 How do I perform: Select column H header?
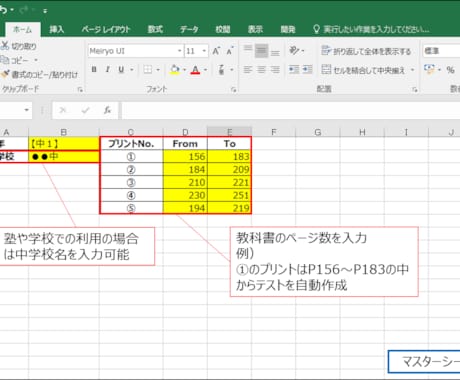[362, 132]
